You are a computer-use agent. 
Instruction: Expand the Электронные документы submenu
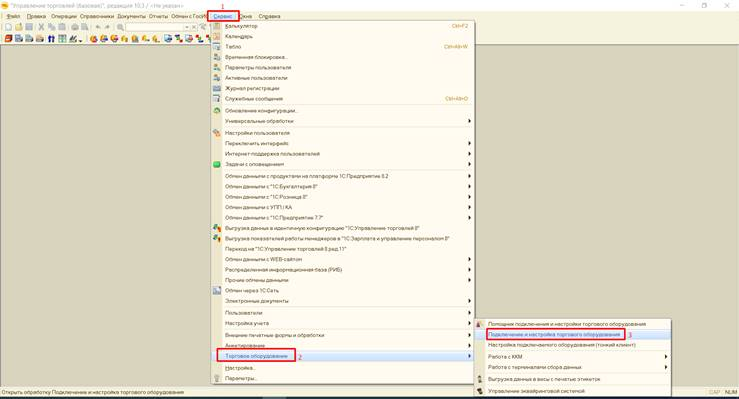[343, 301]
